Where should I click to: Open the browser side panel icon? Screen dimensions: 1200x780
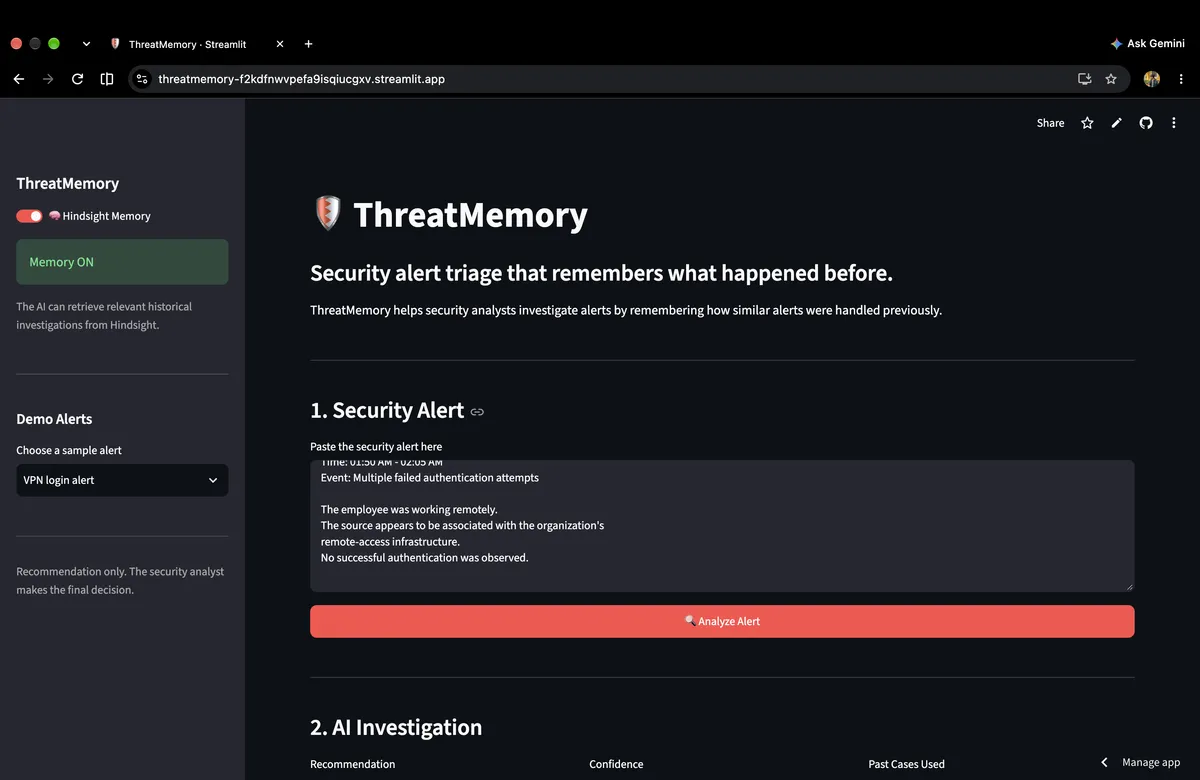click(x=107, y=79)
